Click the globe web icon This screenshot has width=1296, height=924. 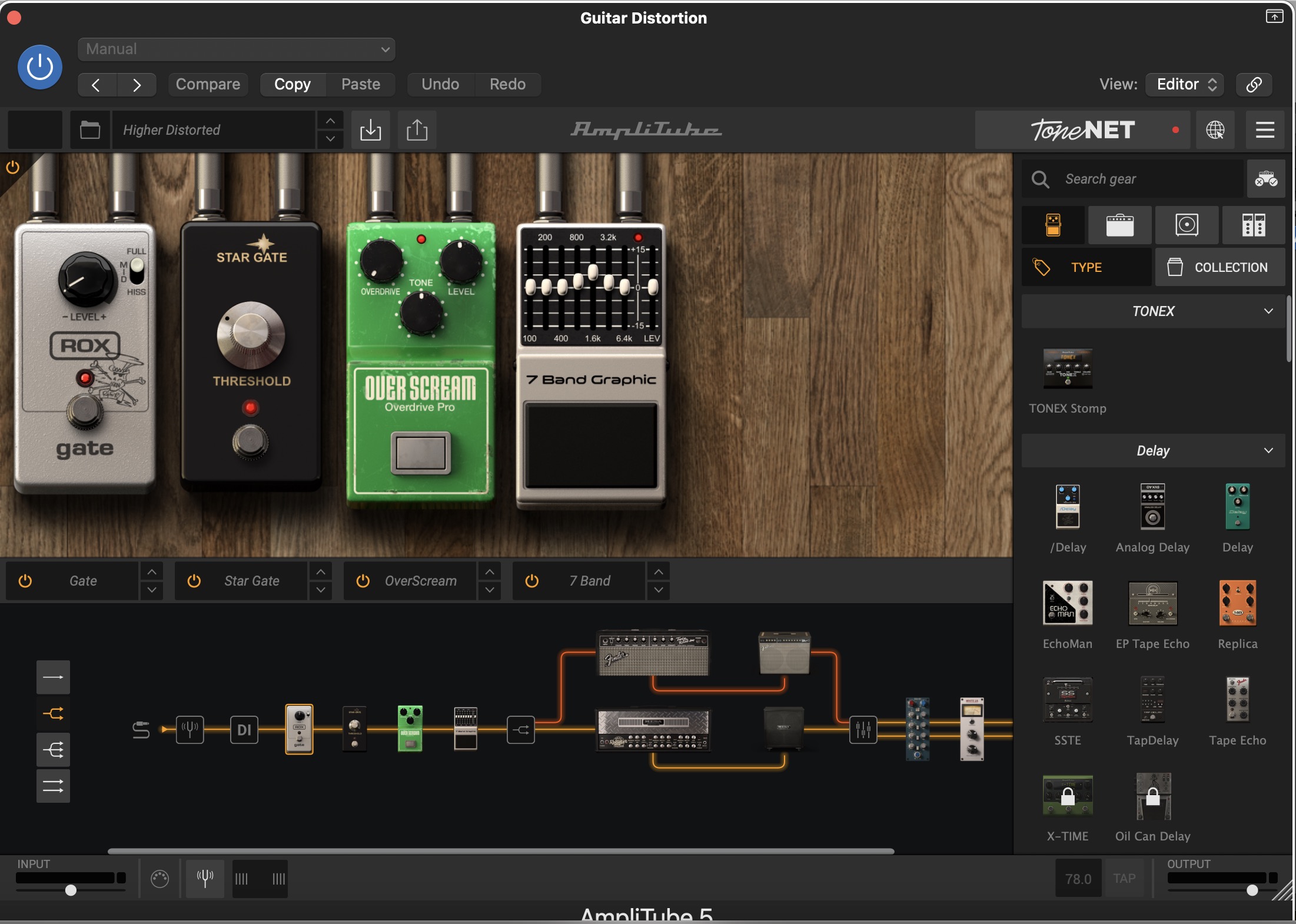tap(1215, 129)
